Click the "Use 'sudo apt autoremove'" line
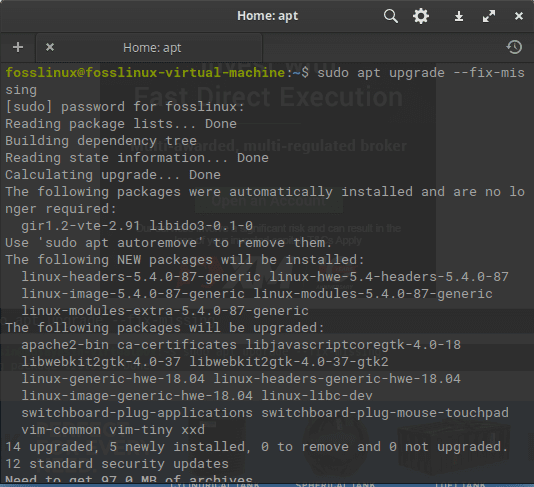The width and height of the screenshot is (534, 487). pyautogui.click(x=169, y=242)
